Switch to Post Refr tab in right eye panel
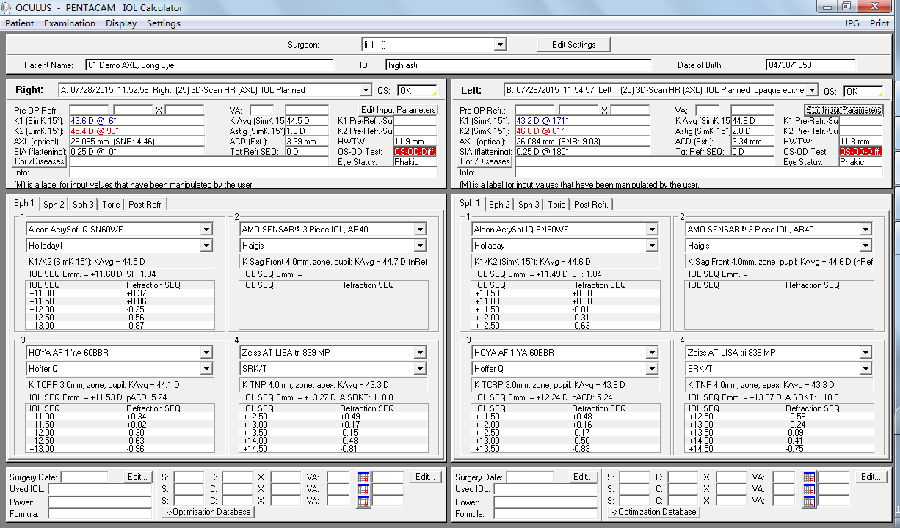Image resolution: width=900 pixels, height=528 pixels. [x=145, y=204]
